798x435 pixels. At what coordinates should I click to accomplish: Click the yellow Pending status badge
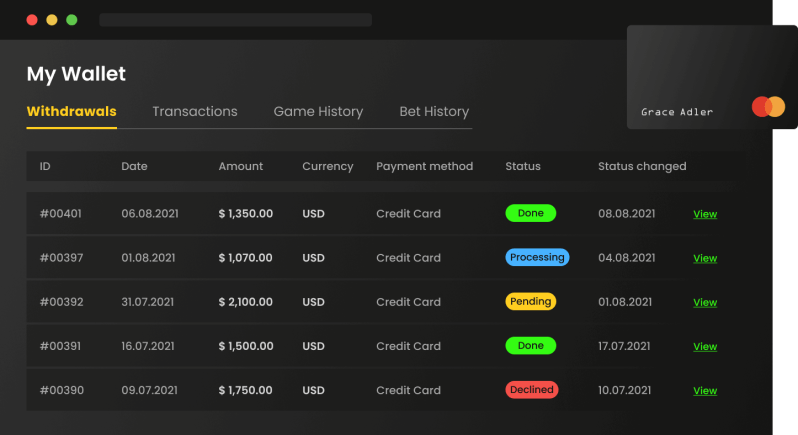point(531,301)
